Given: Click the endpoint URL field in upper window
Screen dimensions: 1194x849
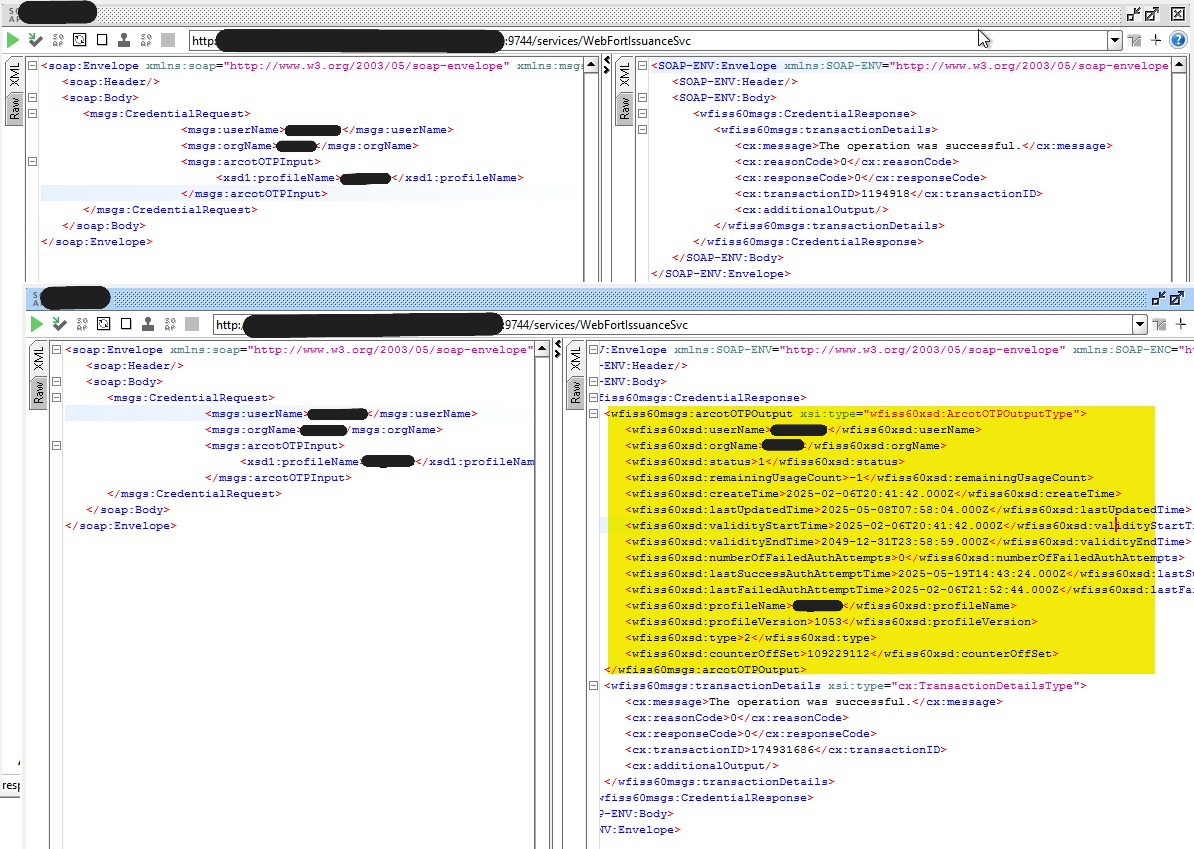Looking at the screenshot, I should coord(648,40).
